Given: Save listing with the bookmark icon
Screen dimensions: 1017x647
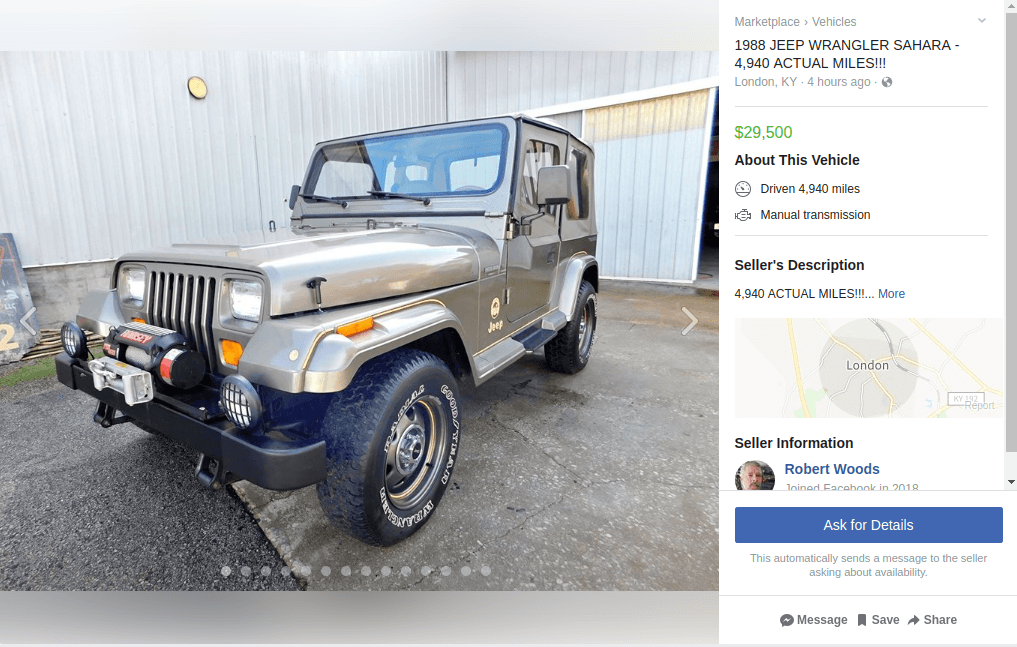Looking at the screenshot, I should pyautogui.click(x=861, y=620).
